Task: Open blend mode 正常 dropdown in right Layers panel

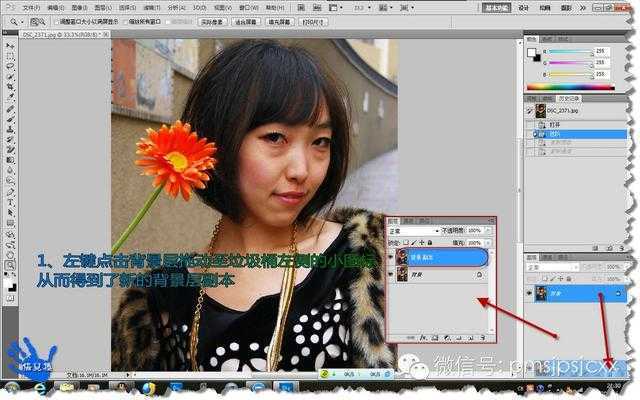Action: pos(553,267)
